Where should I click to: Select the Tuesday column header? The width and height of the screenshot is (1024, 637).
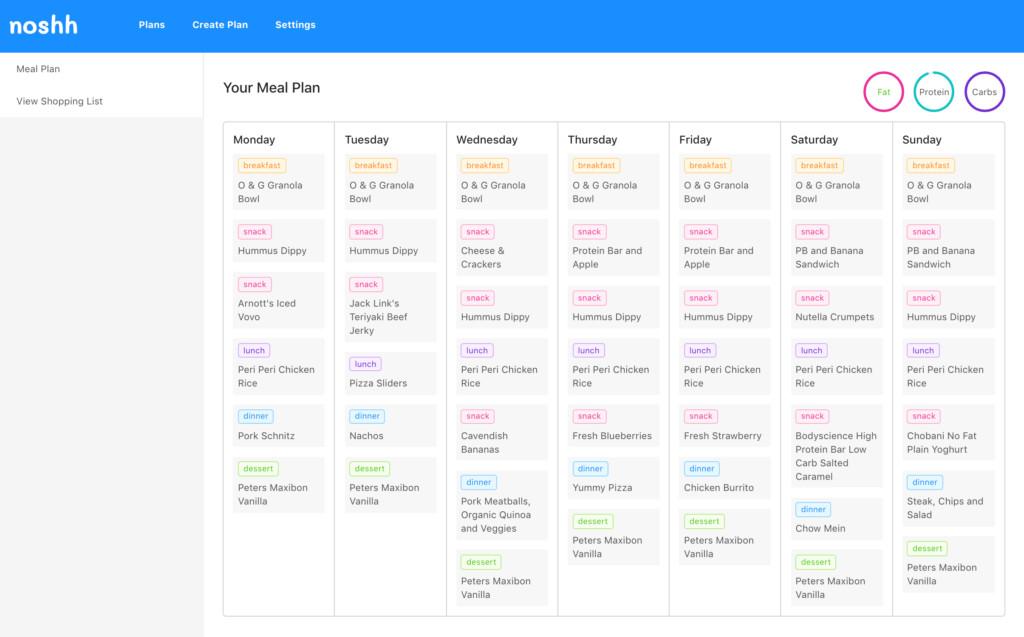click(366, 140)
